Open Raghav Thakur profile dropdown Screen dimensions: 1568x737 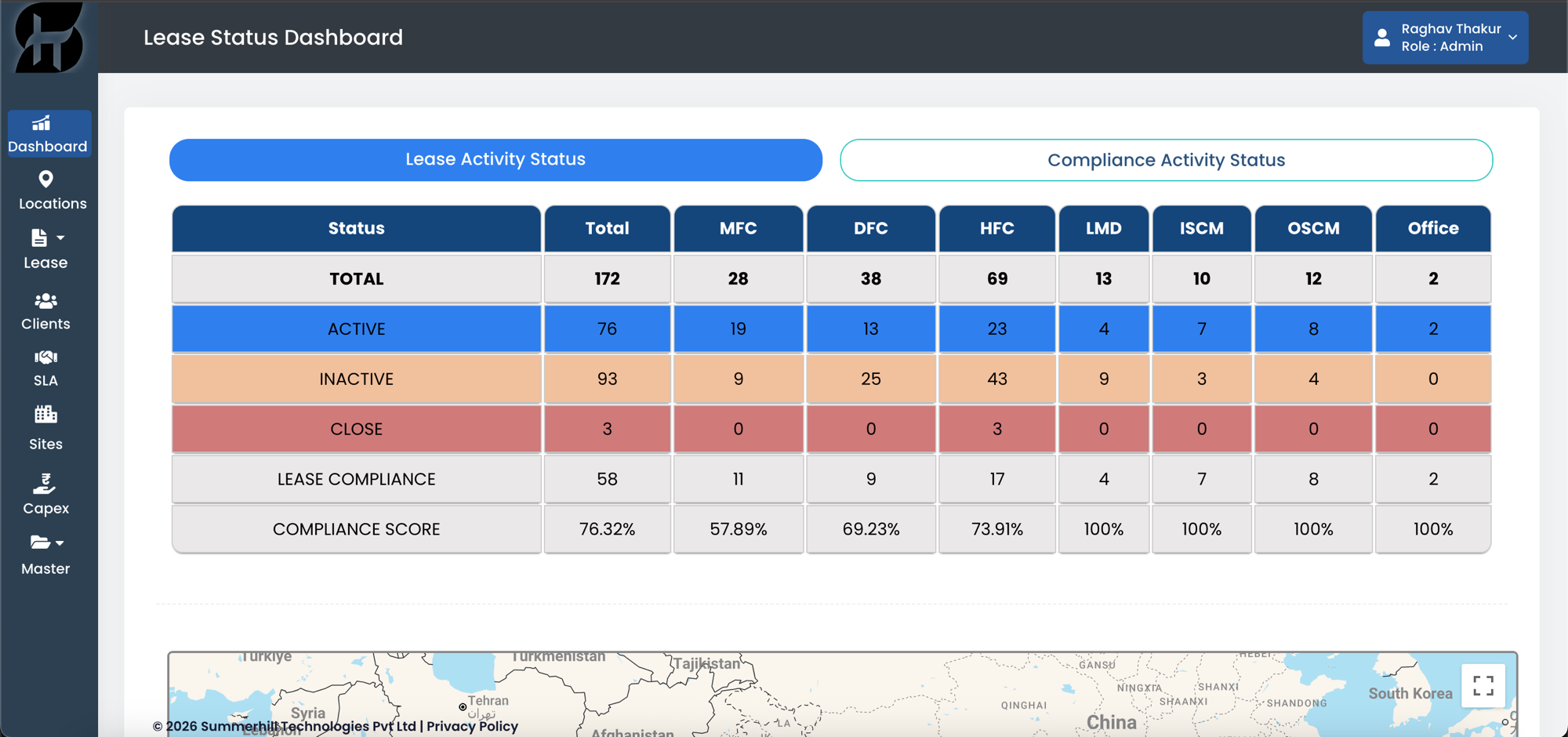tap(1445, 38)
